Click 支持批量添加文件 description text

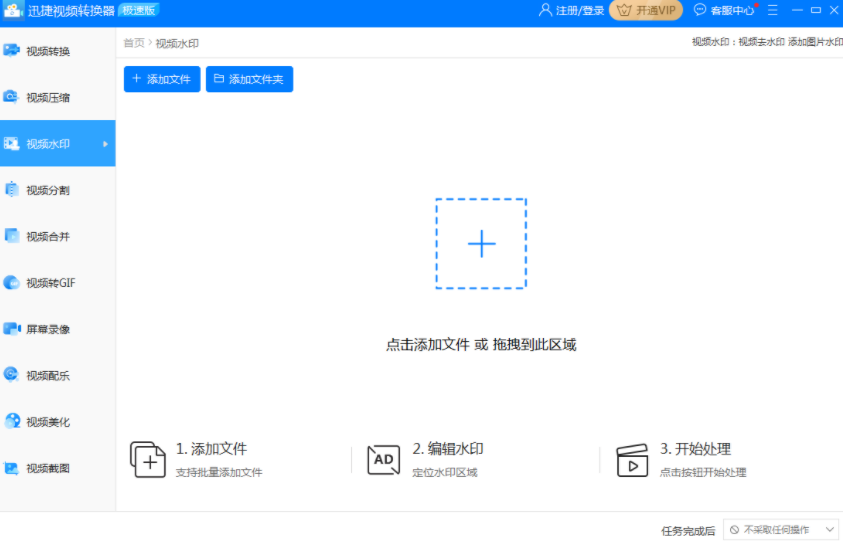219,473
